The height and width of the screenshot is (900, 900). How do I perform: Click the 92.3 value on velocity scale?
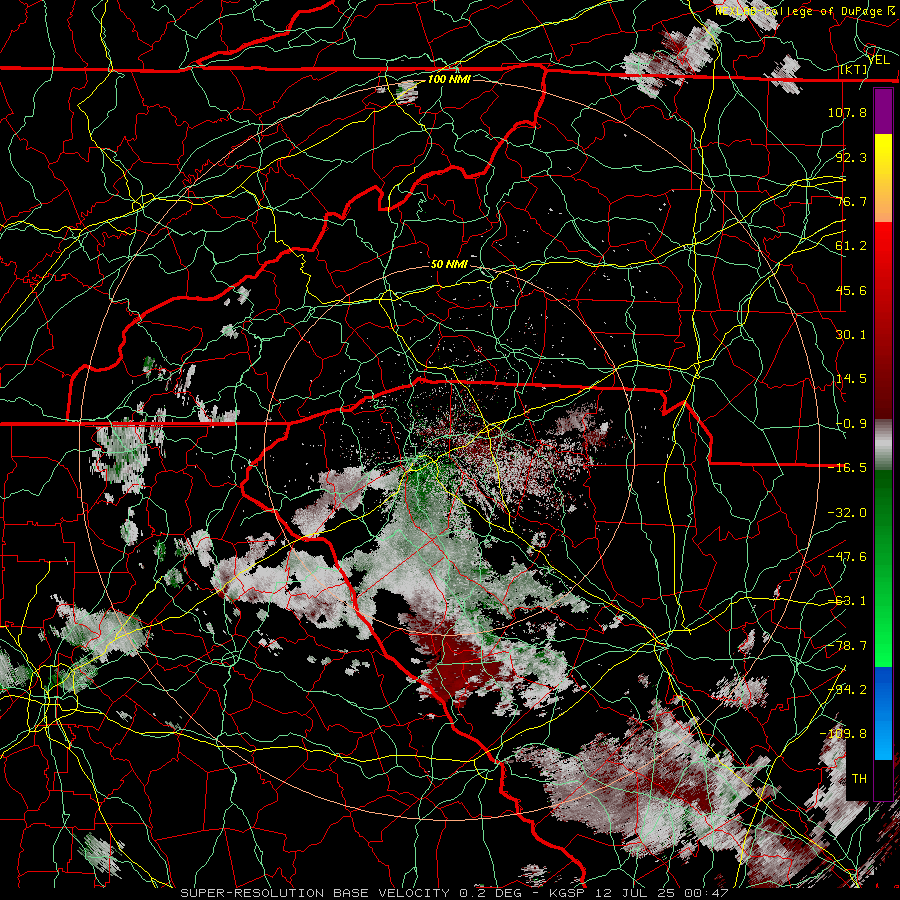(x=851, y=157)
